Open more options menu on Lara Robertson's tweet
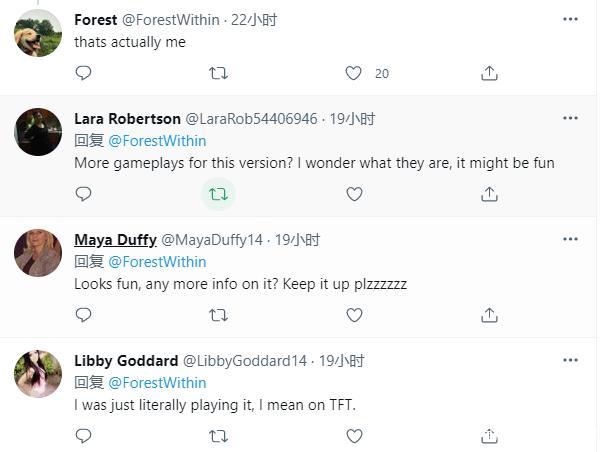The height and width of the screenshot is (452, 609). [x=570, y=118]
